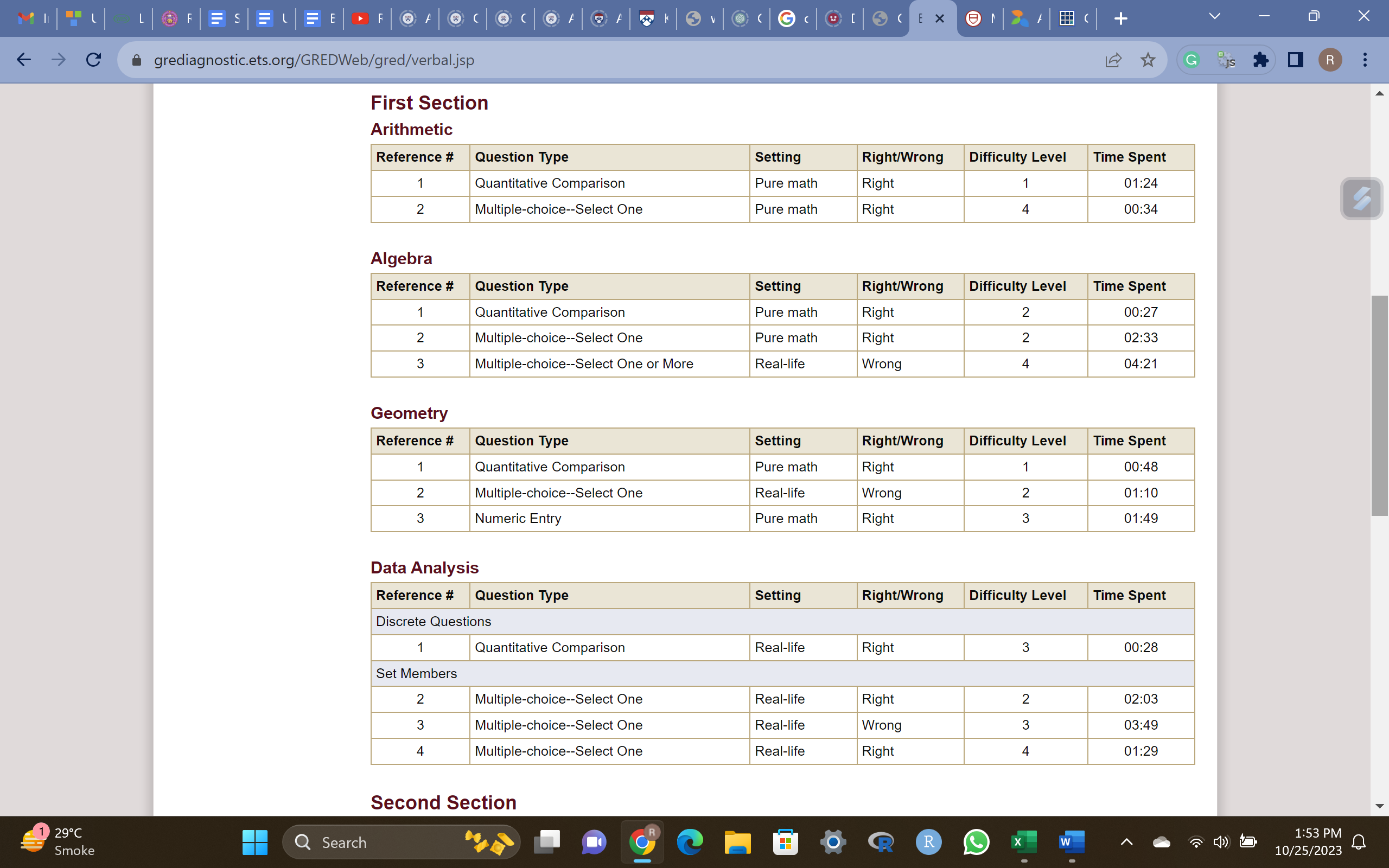Click the floating pen widget on right edge
The image size is (1389, 868).
pyautogui.click(x=1361, y=199)
